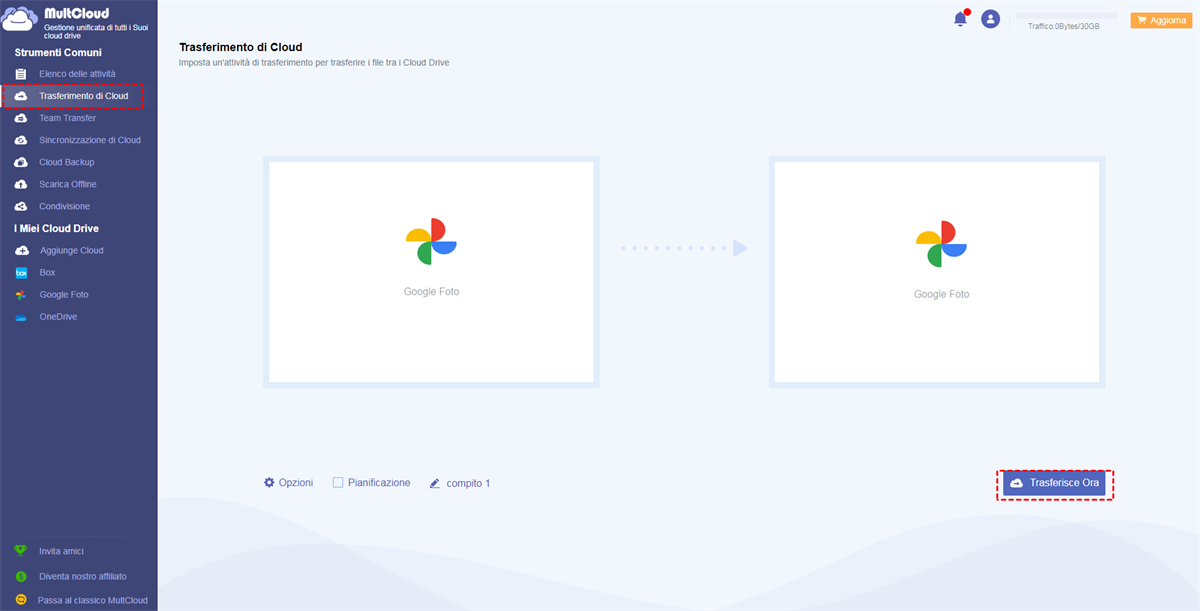Open Cloud Backup menu item

[66, 162]
